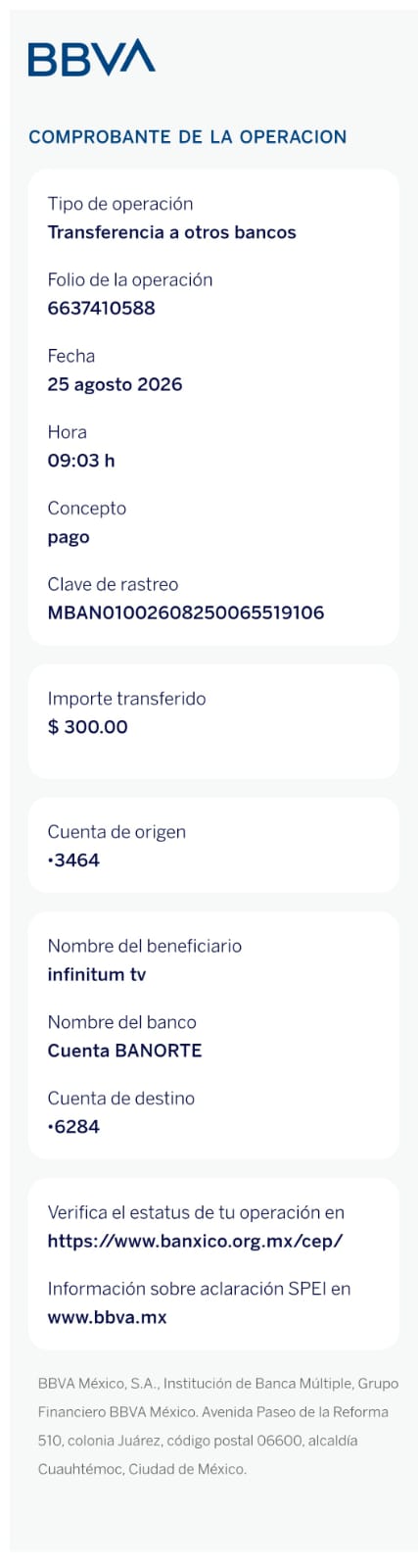This screenshot has width=418, height=1568.
Task: Click the BBVA México legal address footer
Action: pos(218,1426)
